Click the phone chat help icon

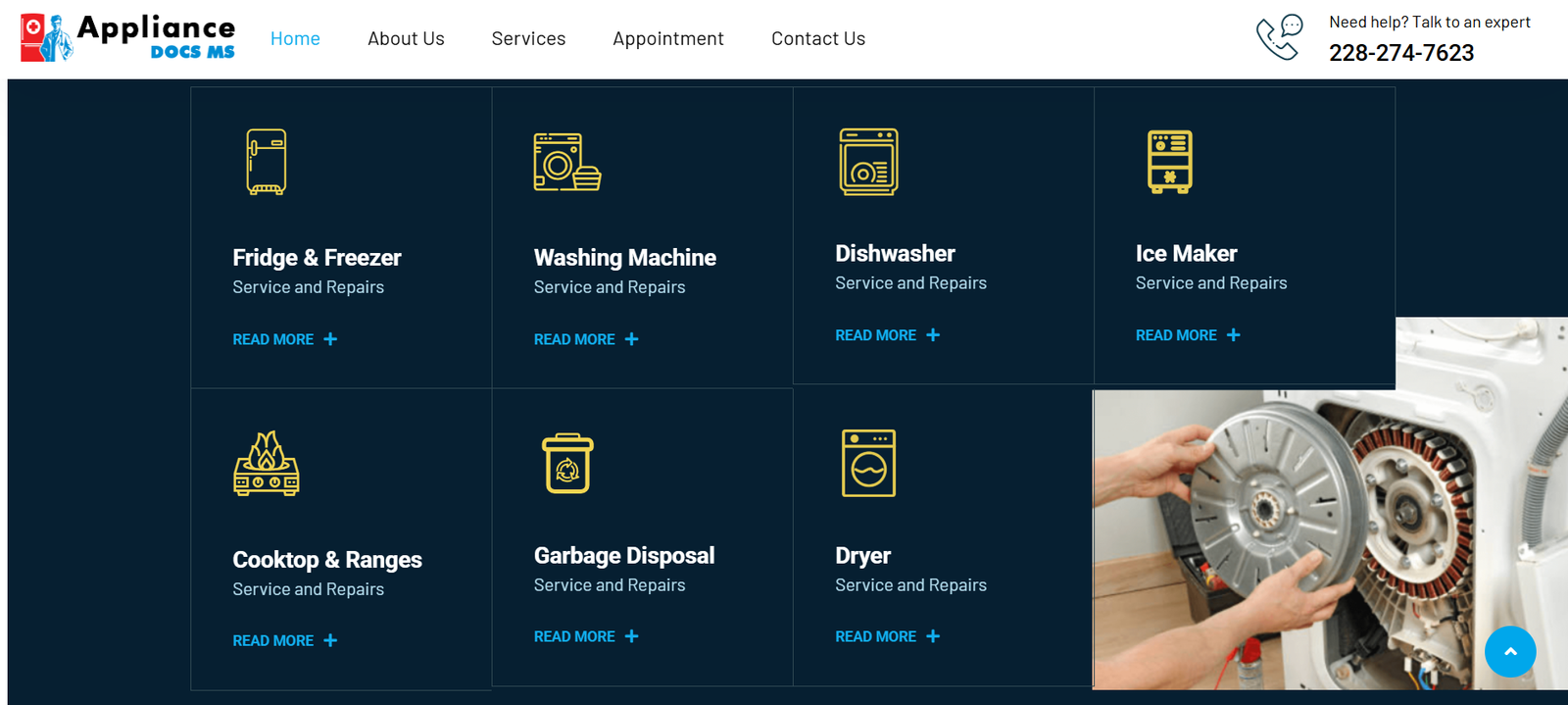1280,37
